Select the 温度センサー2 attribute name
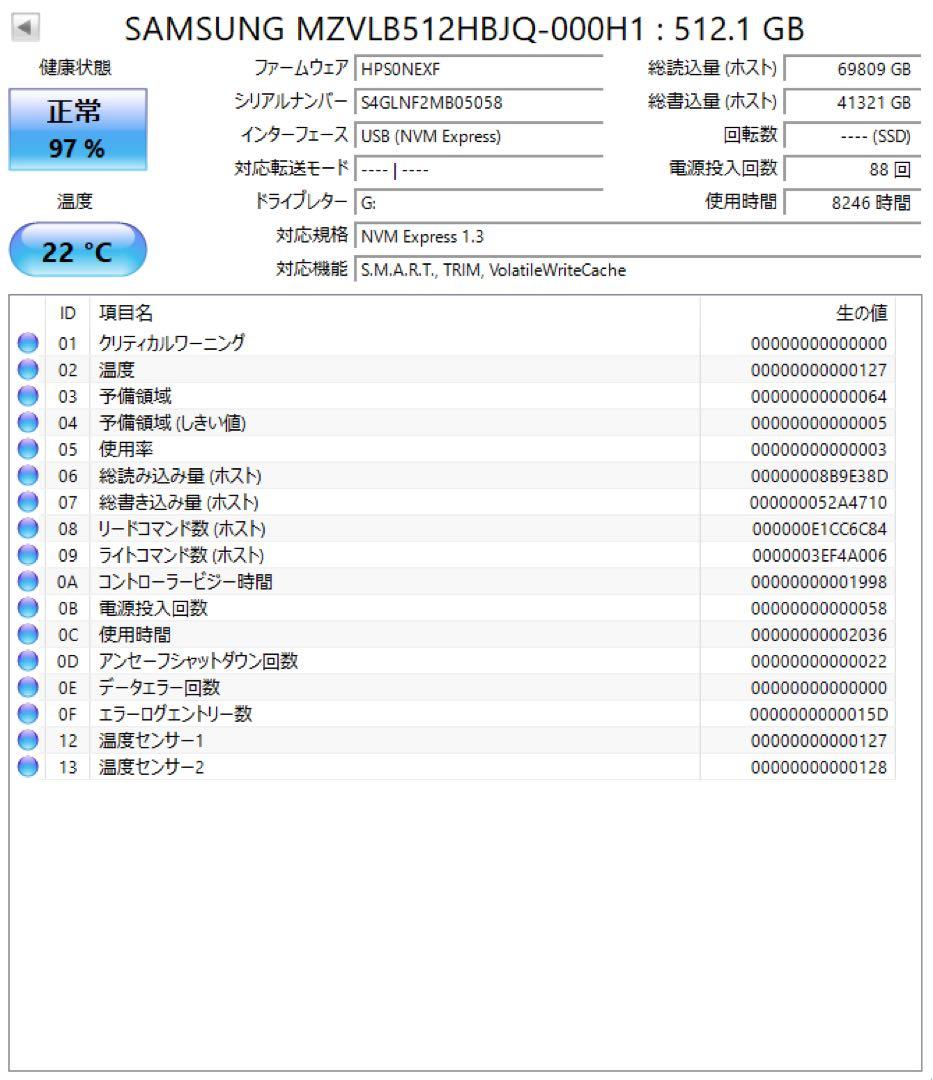The height and width of the screenshot is (1080, 933). (151, 767)
